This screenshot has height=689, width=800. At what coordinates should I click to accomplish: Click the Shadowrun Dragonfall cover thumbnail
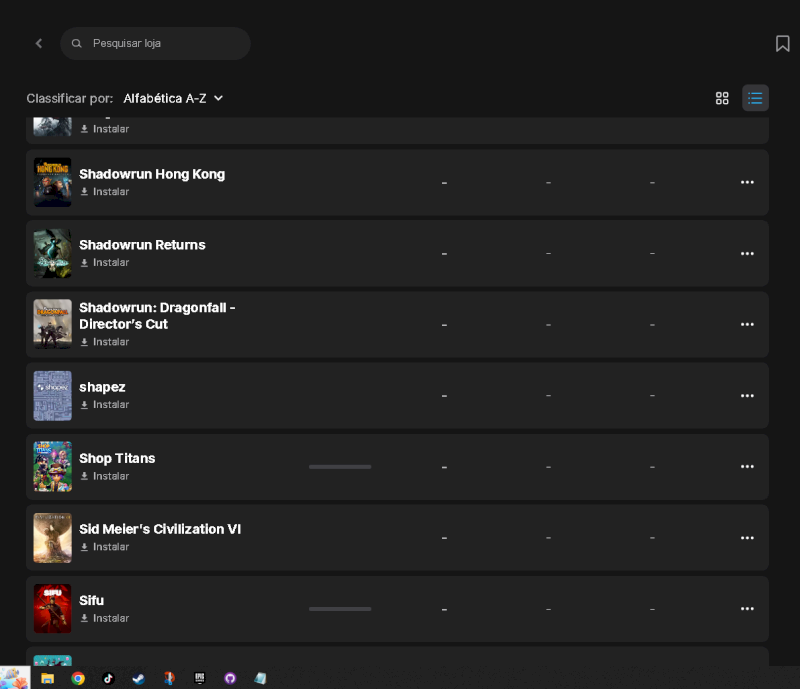(x=53, y=324)
